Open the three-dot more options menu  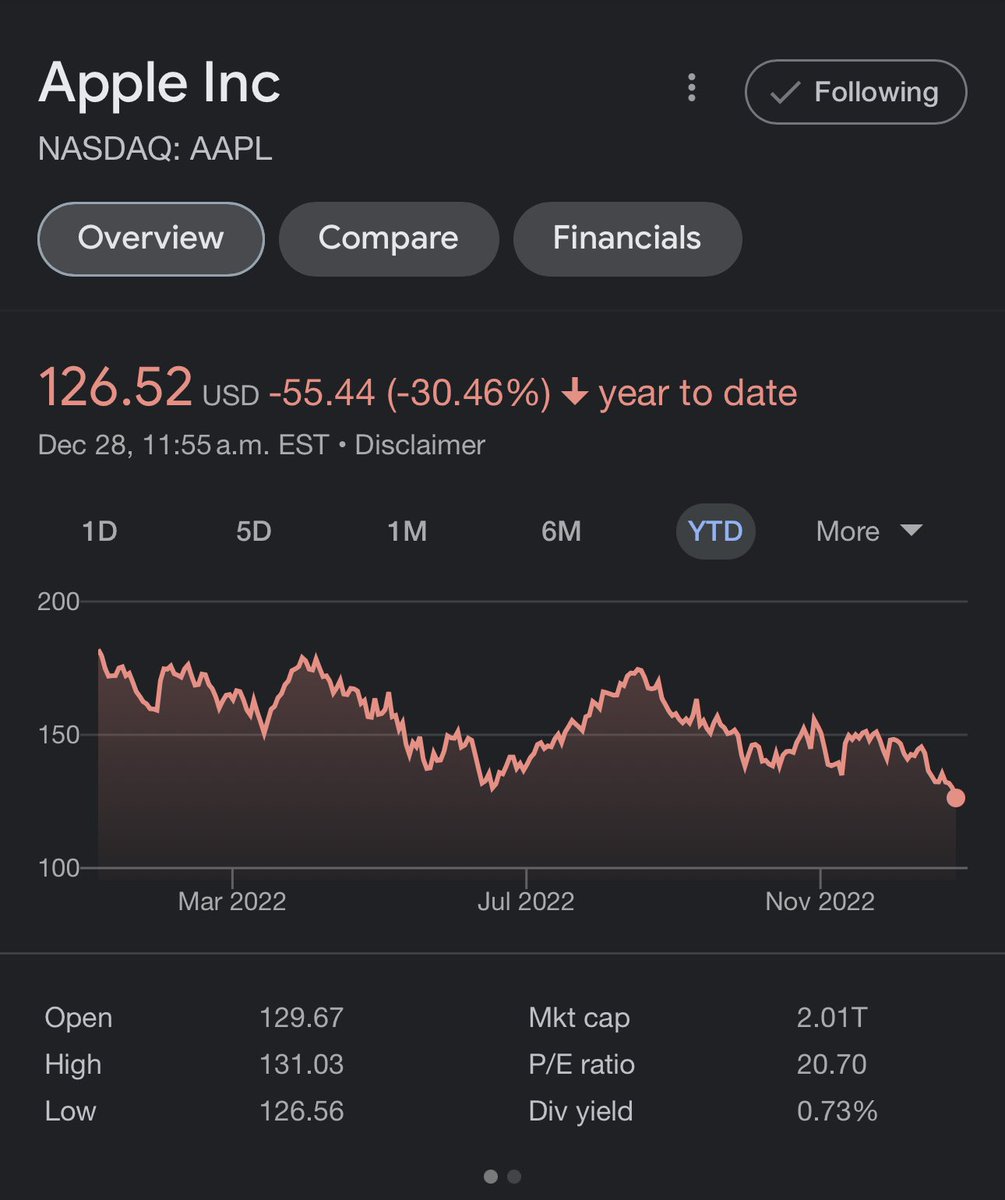click(691, 89)
